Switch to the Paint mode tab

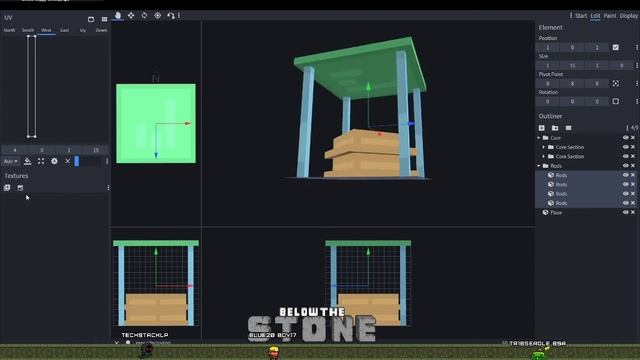(610, 16)
